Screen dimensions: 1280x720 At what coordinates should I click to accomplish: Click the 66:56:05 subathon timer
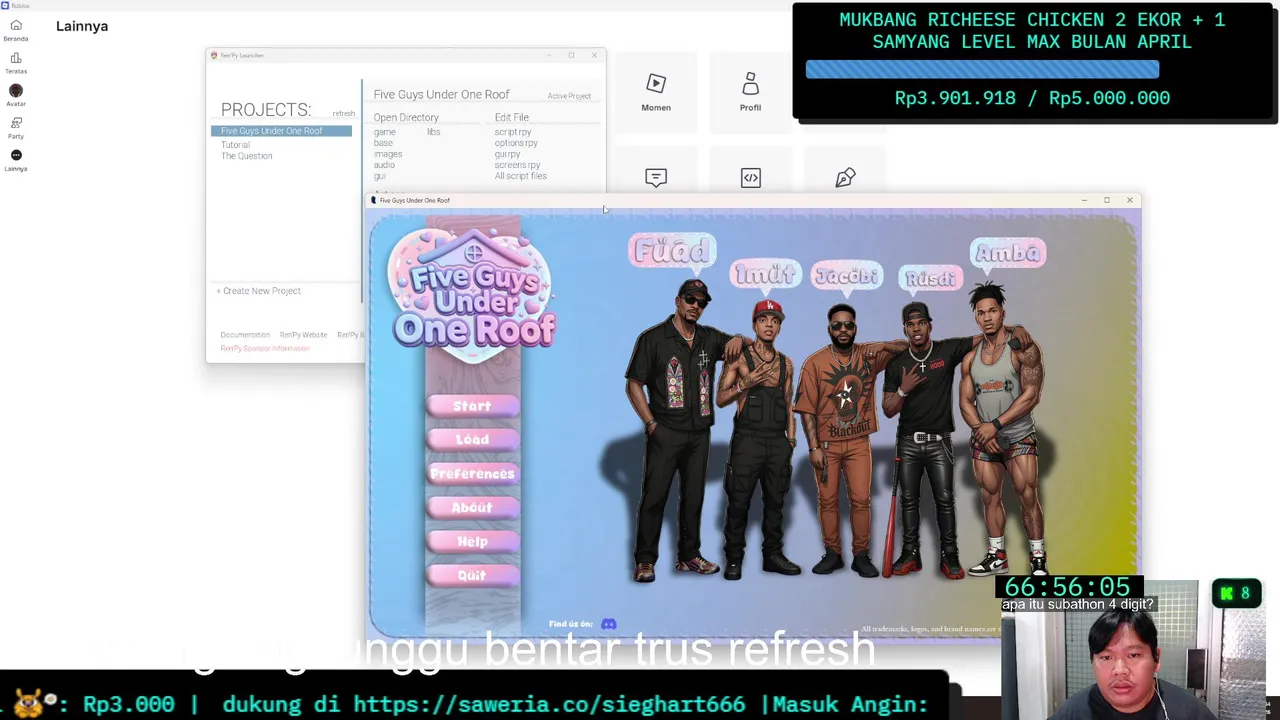(1068, 587)
